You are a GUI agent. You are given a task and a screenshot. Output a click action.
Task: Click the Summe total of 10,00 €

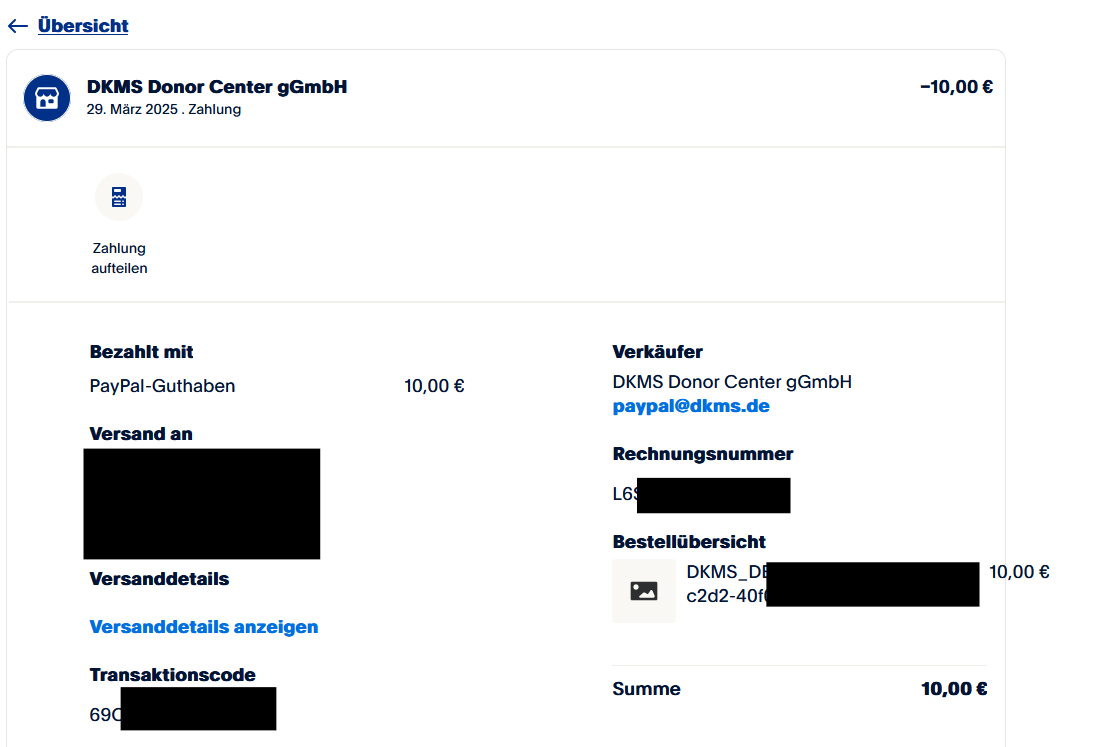[x=954, y=689]
